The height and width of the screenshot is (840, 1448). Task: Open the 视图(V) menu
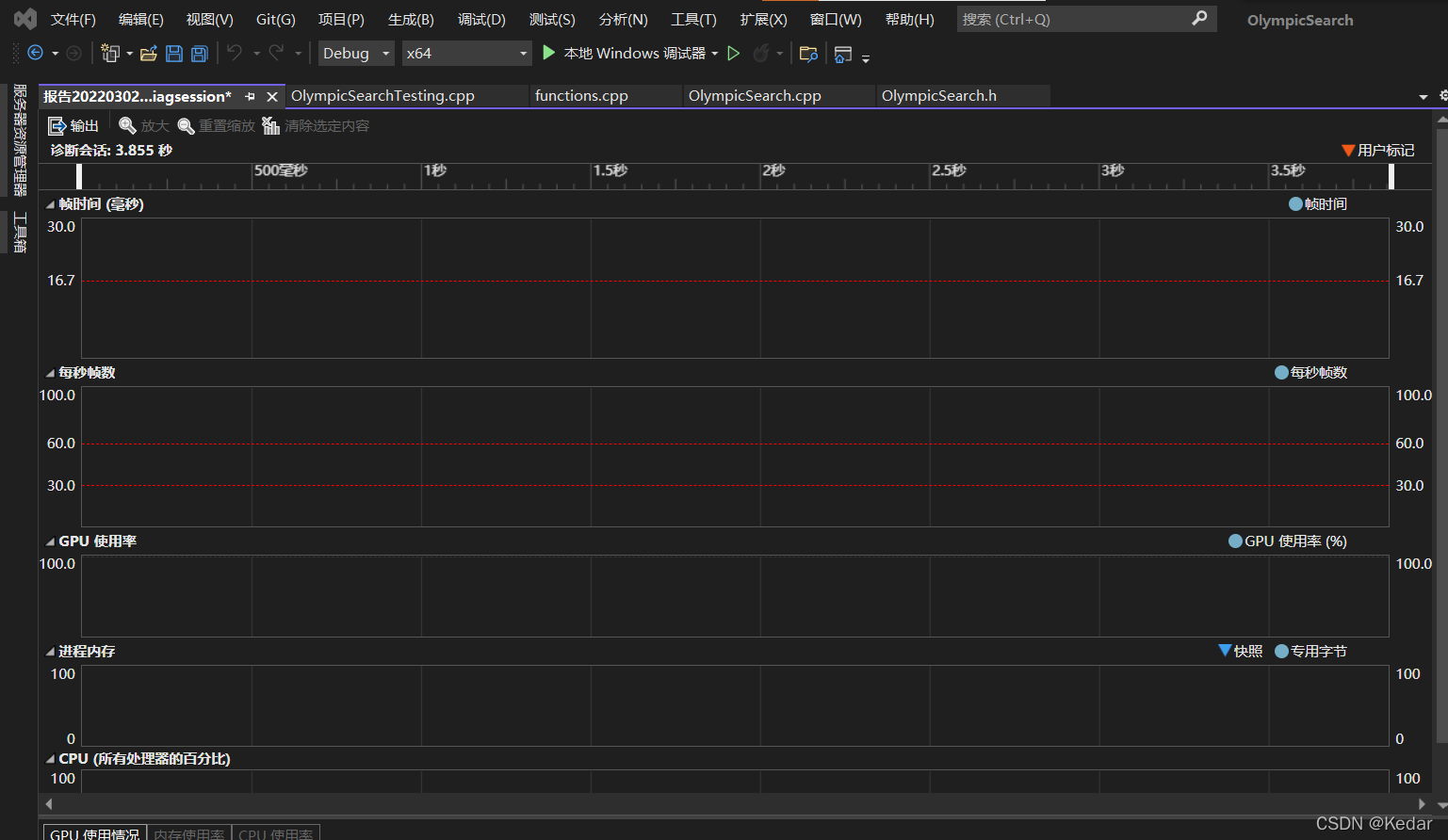point(209,19)
